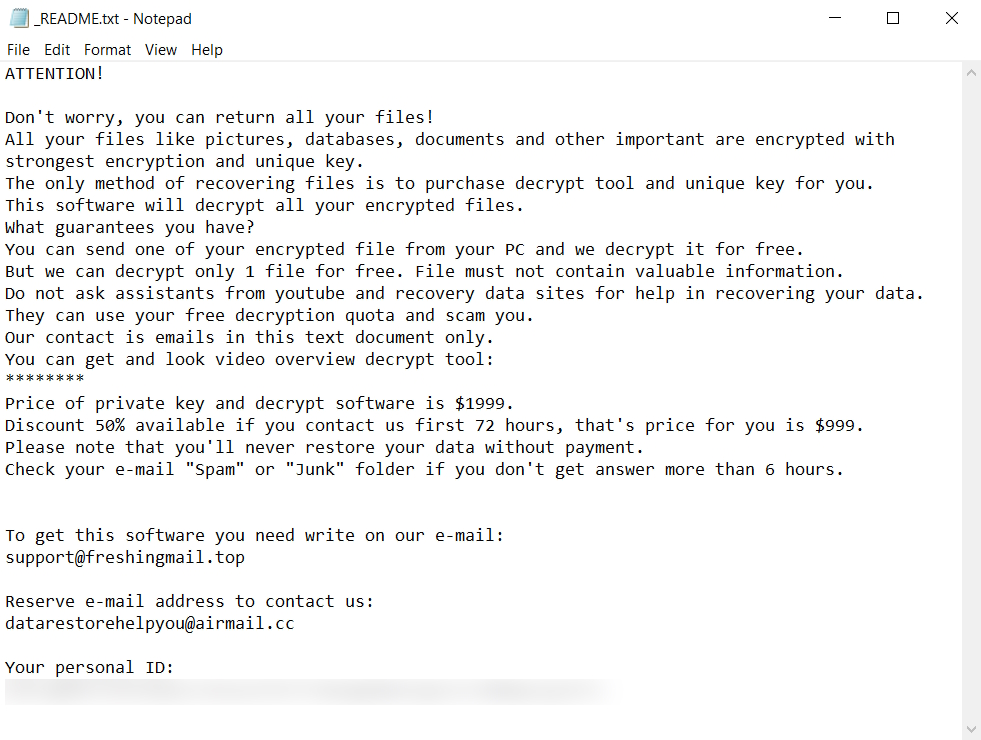Click the Notepad icon in title bar

[x=17, y=18]
